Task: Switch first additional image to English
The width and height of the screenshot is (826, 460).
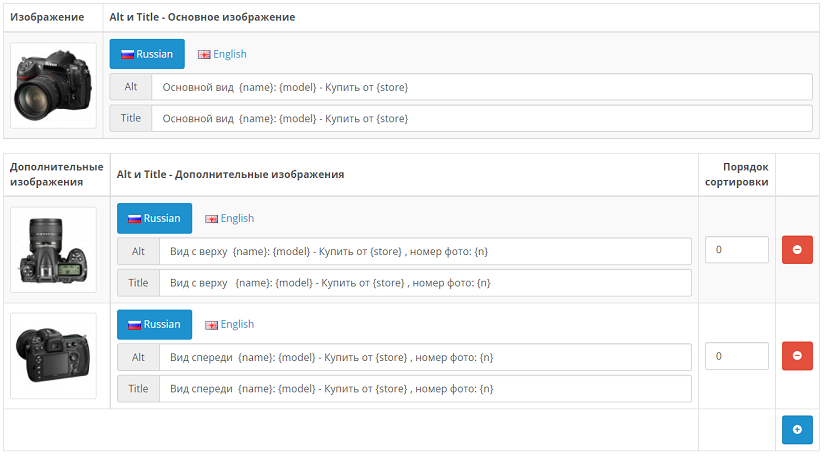Action: pyautogui.click(x=230, y=218)
